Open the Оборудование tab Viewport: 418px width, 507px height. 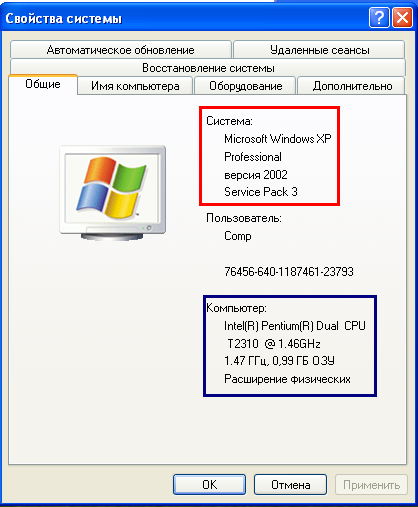pyautogui.click(x=245, y=86)
